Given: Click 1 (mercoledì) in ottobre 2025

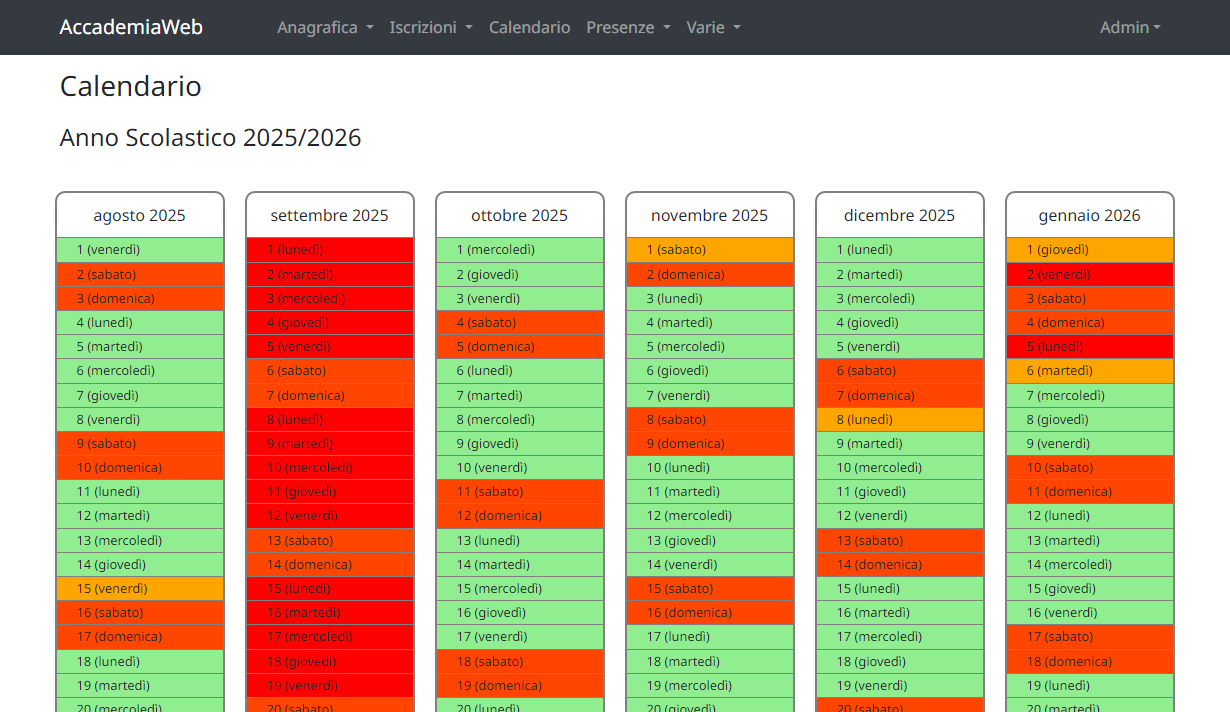Looking at the screenshot, I should [x=520, y=250].
